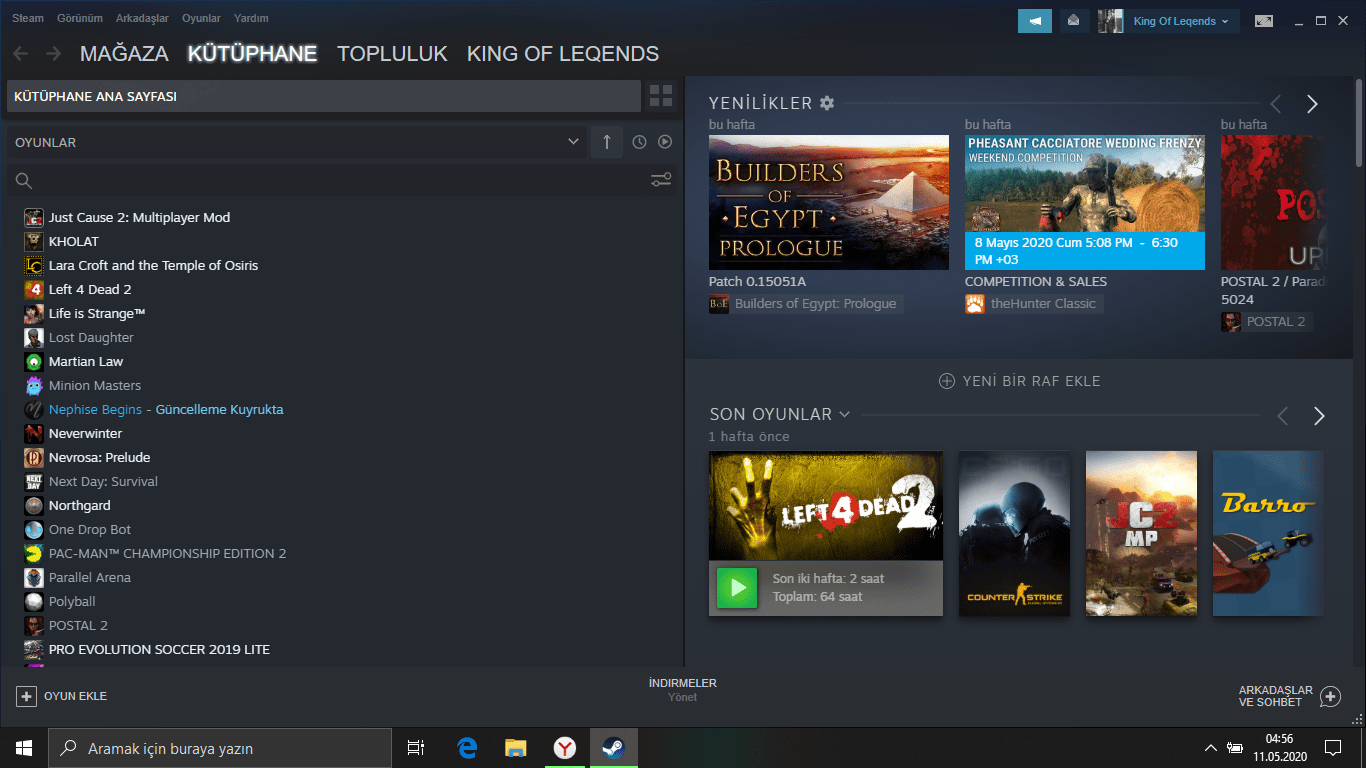This screenshot has height=768, width=1366.
Task: Show next Yenilikler news items
Action: click(1312, 104)
